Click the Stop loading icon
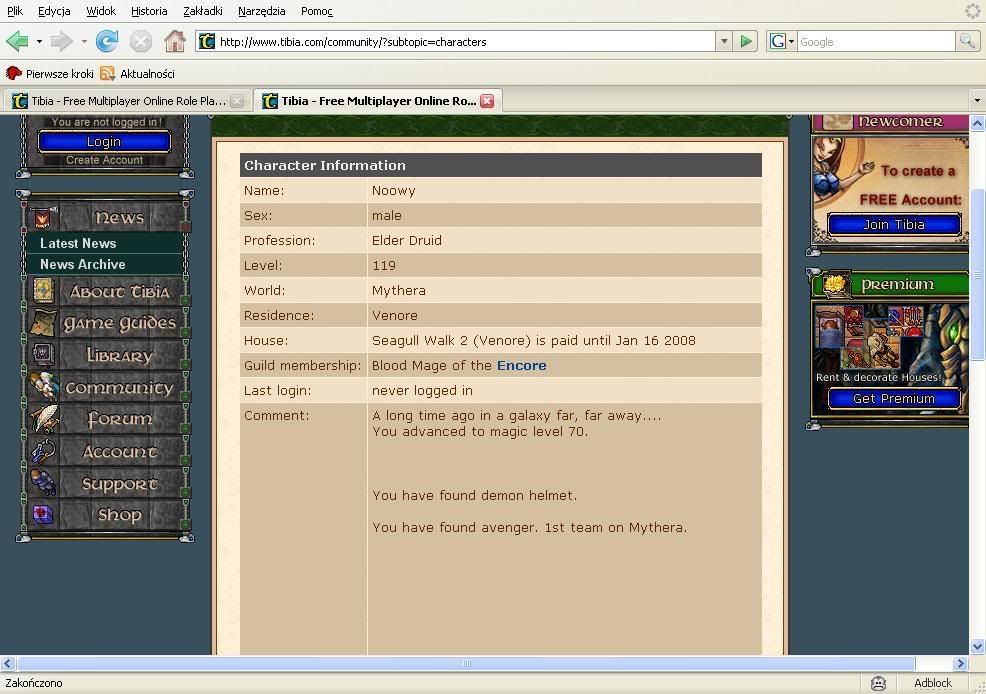The width and height of the screenshot is (986, 694). click(140, 41)
